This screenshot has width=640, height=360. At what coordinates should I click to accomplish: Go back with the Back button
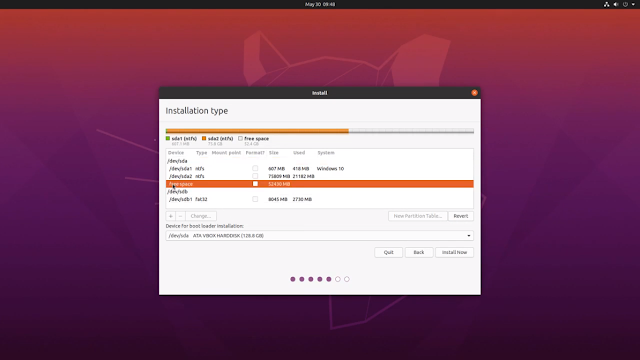[419, 252]
